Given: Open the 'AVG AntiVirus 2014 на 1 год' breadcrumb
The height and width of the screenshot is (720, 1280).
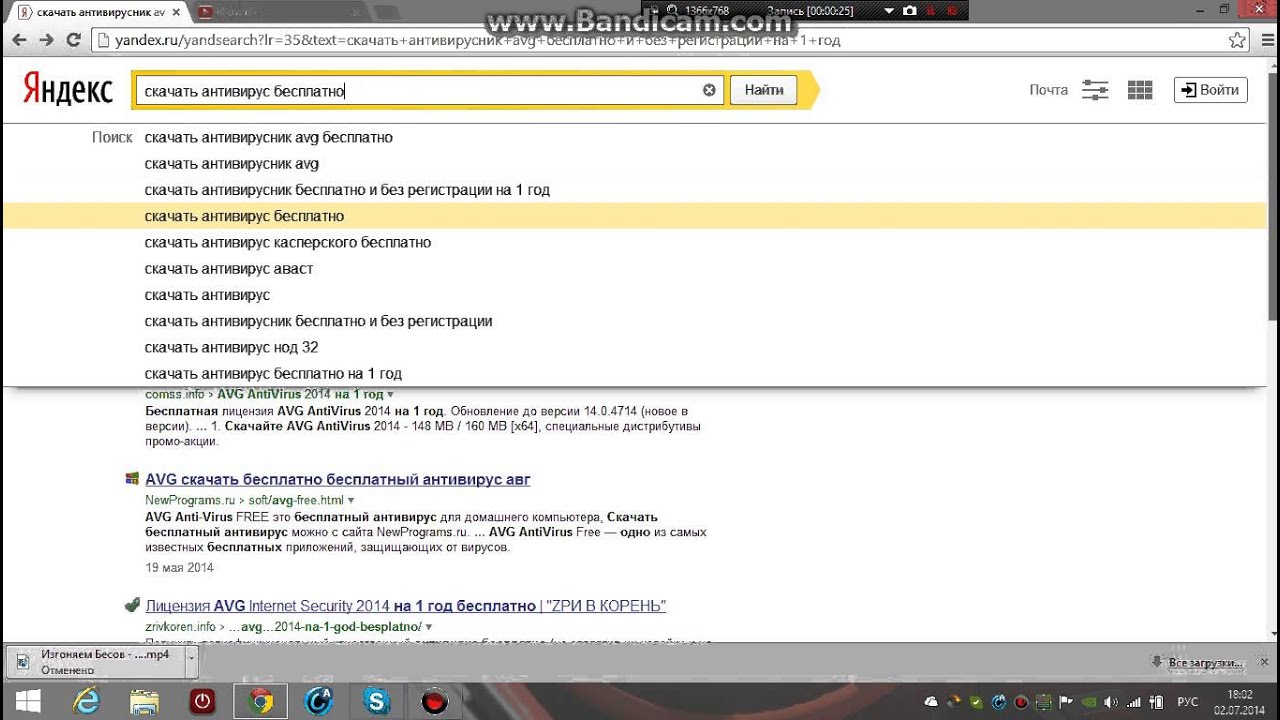Looking at the screenshot, I should 300,395.
